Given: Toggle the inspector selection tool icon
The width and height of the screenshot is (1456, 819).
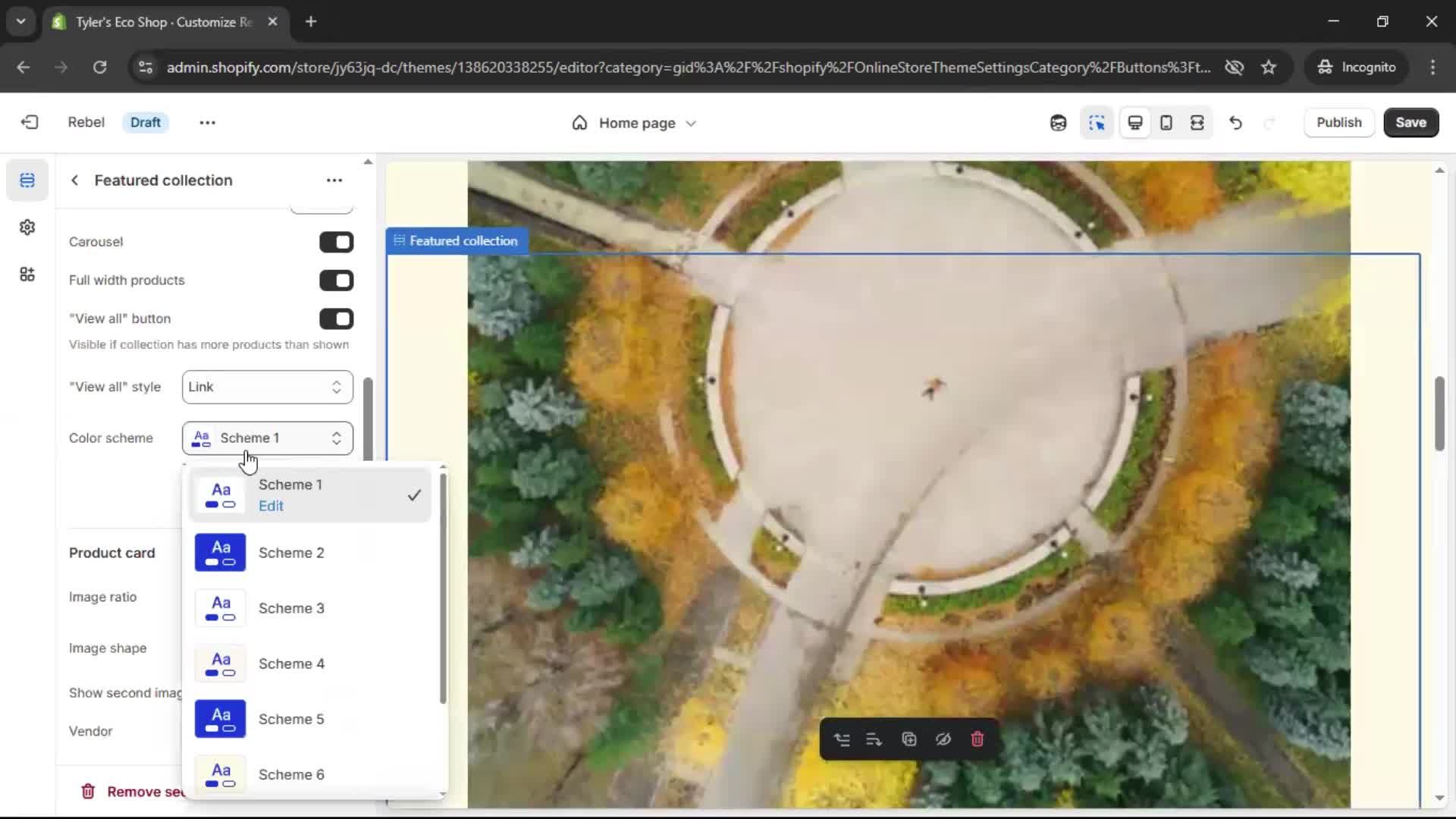Looking at the screenshot, I should click(1097, 123).
